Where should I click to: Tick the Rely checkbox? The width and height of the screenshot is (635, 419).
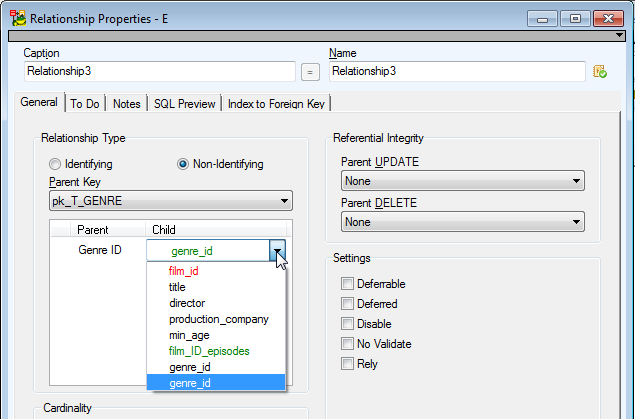[348, 364]
